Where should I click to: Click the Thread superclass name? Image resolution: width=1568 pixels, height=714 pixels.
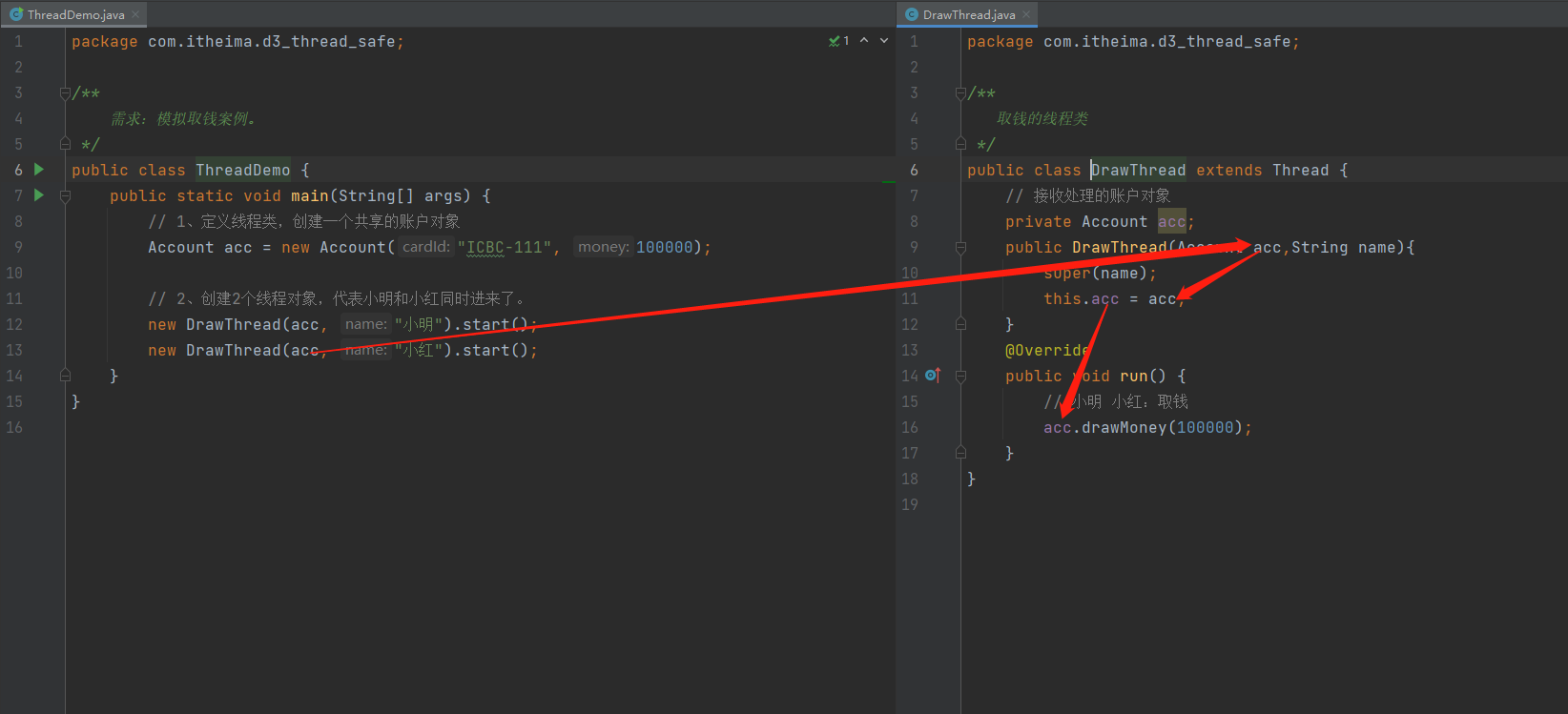[x=1301, y=170]
